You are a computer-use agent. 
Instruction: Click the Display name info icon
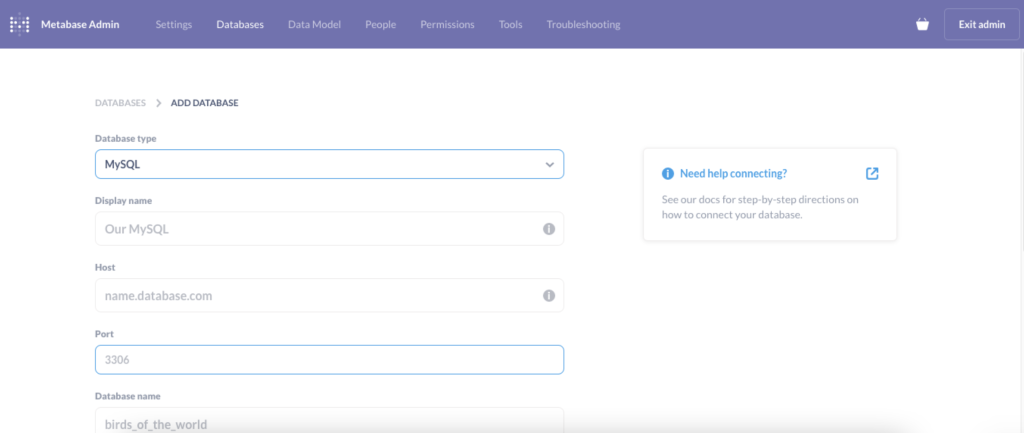[549, 229]
